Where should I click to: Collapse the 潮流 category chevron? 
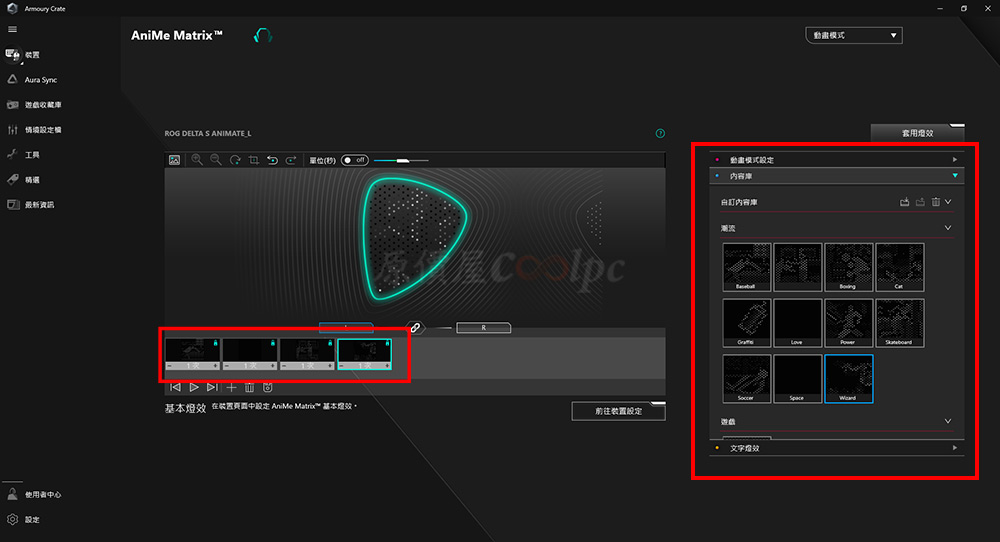coord(948,228)
